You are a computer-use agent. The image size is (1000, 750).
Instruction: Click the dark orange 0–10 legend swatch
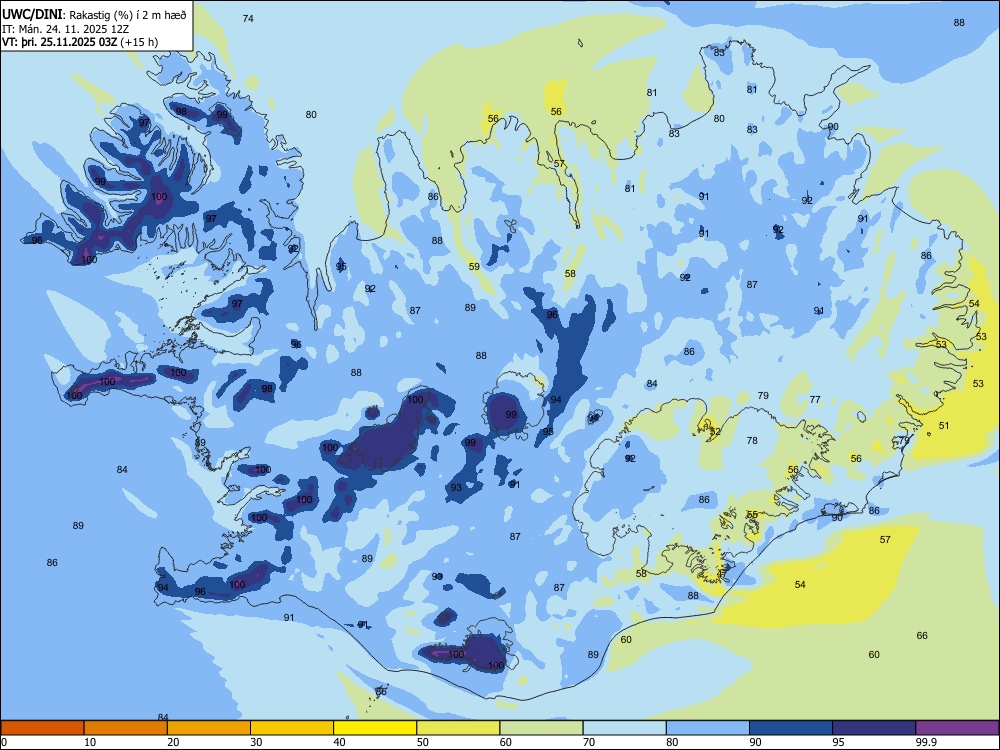pos(42,728)
